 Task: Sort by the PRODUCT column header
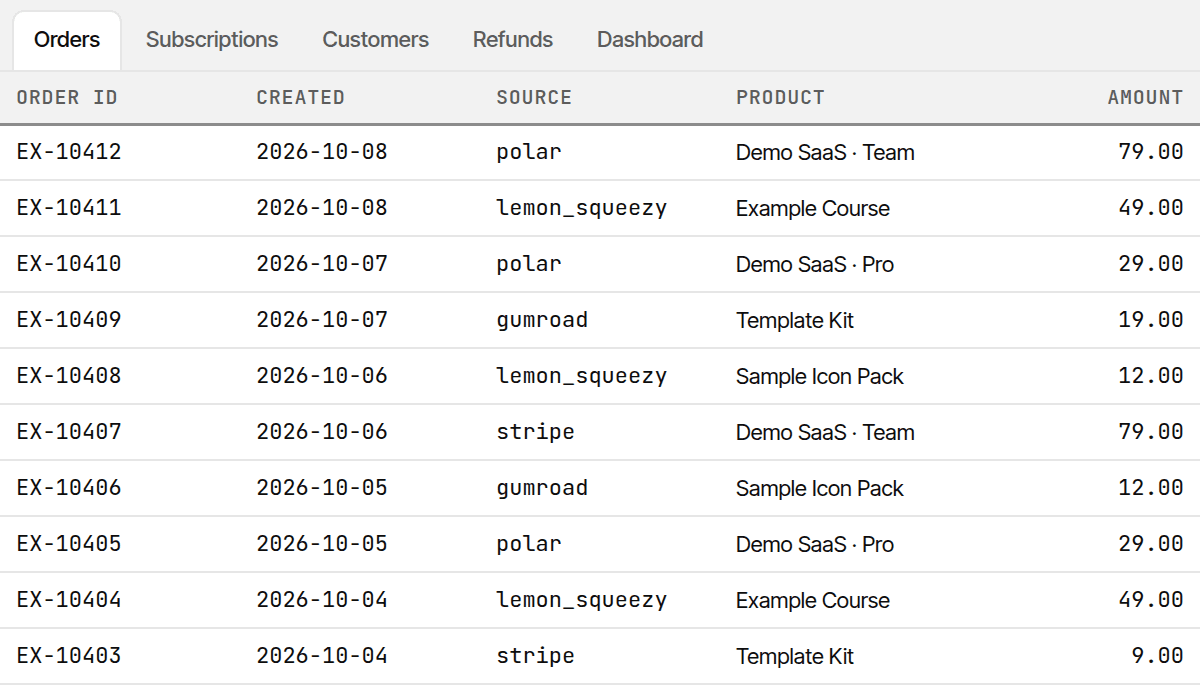(780, 97)
